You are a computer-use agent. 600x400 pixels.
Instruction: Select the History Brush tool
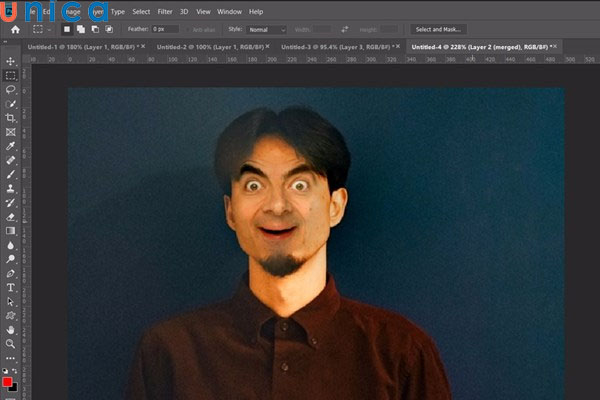point(10,202)
